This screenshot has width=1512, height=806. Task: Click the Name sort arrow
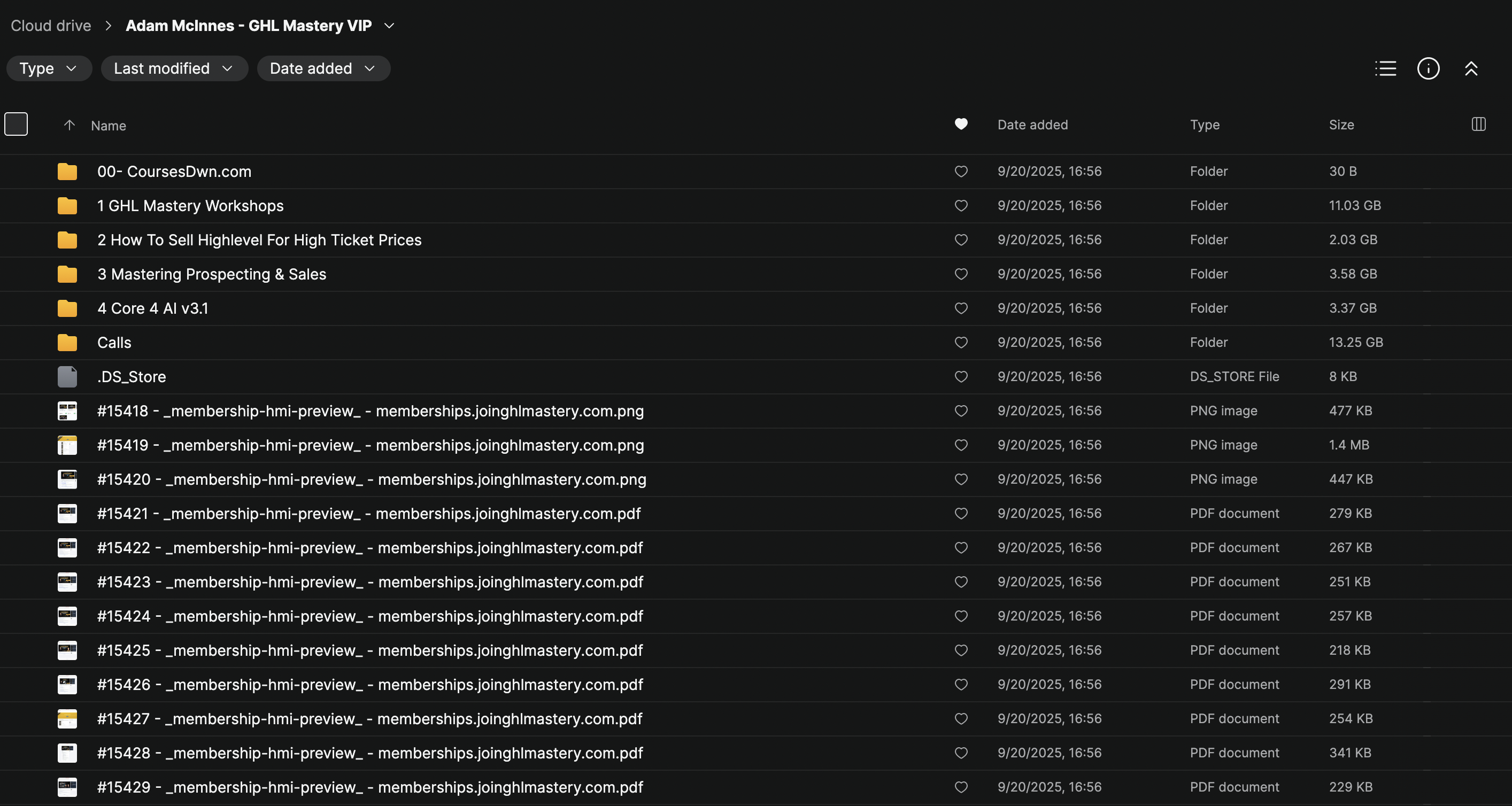click(70, 125)
